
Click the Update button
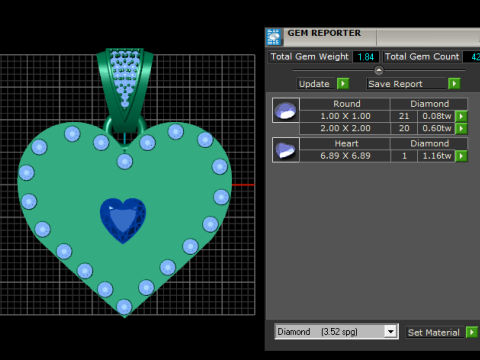(x=316, y=84)
